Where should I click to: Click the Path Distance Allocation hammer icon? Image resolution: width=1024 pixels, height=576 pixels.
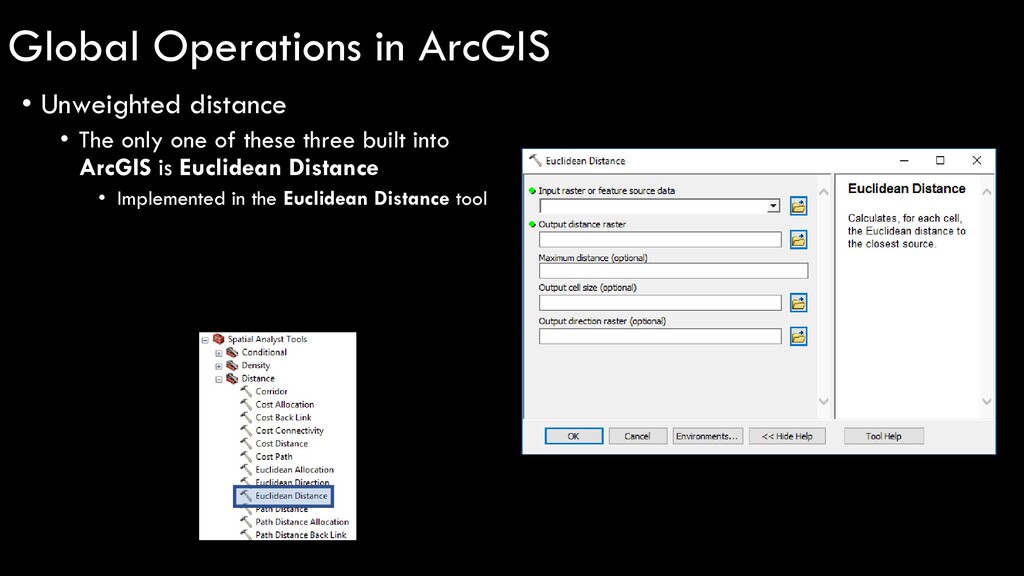point(246,522)
